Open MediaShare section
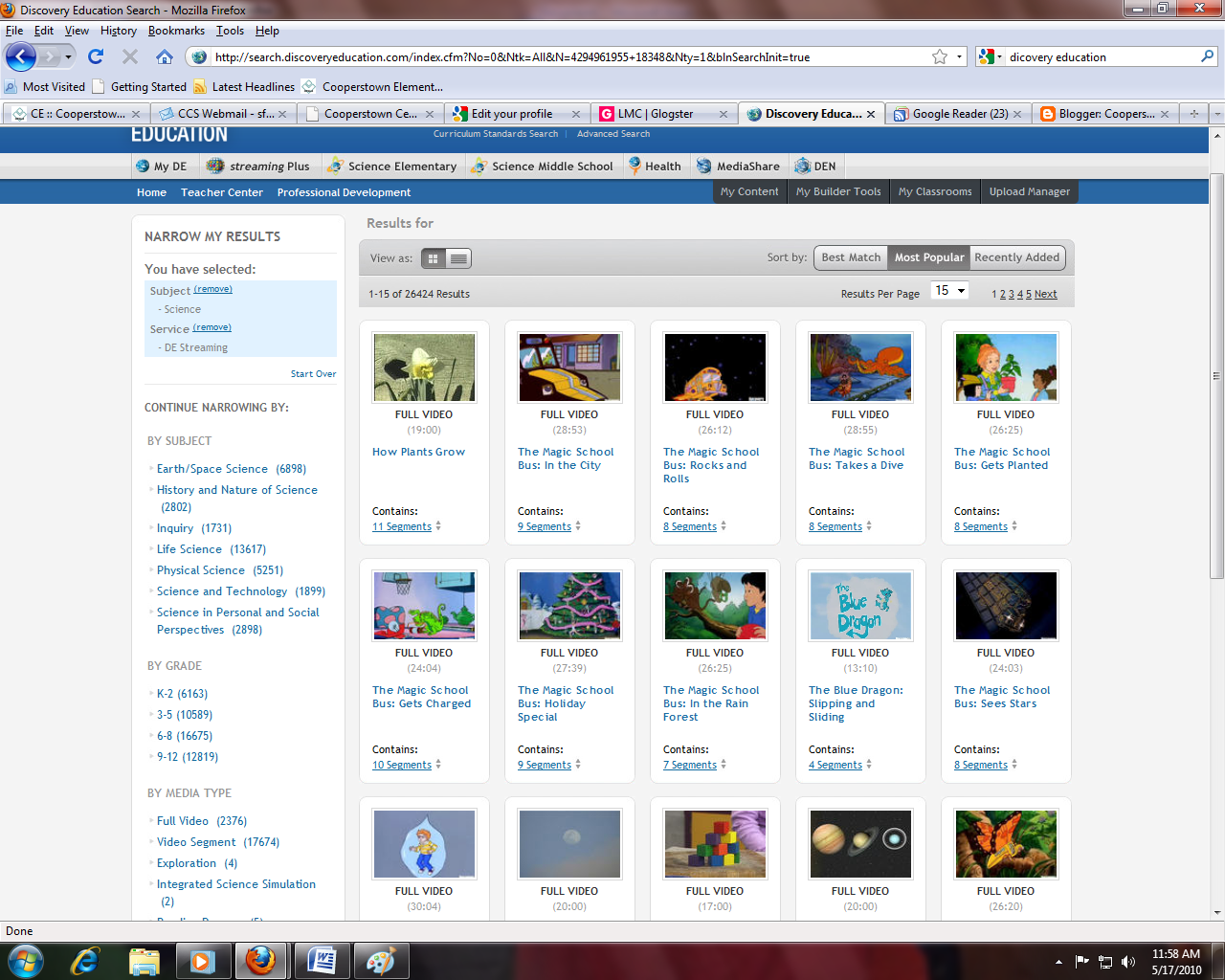The width and height of the screenshot is (1225, 980). [738, 166]
